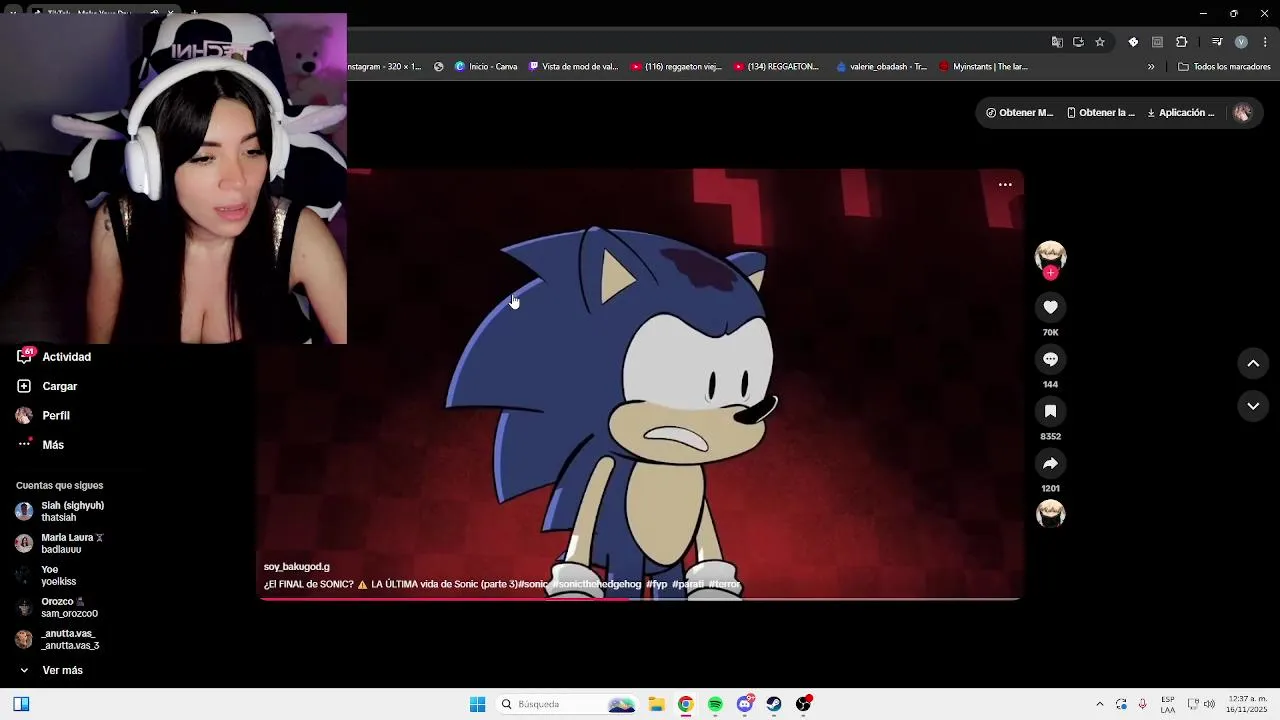Open followed account _anutta.vas_
Screen dimensions: 1280x720
click(x=57, y=639)
